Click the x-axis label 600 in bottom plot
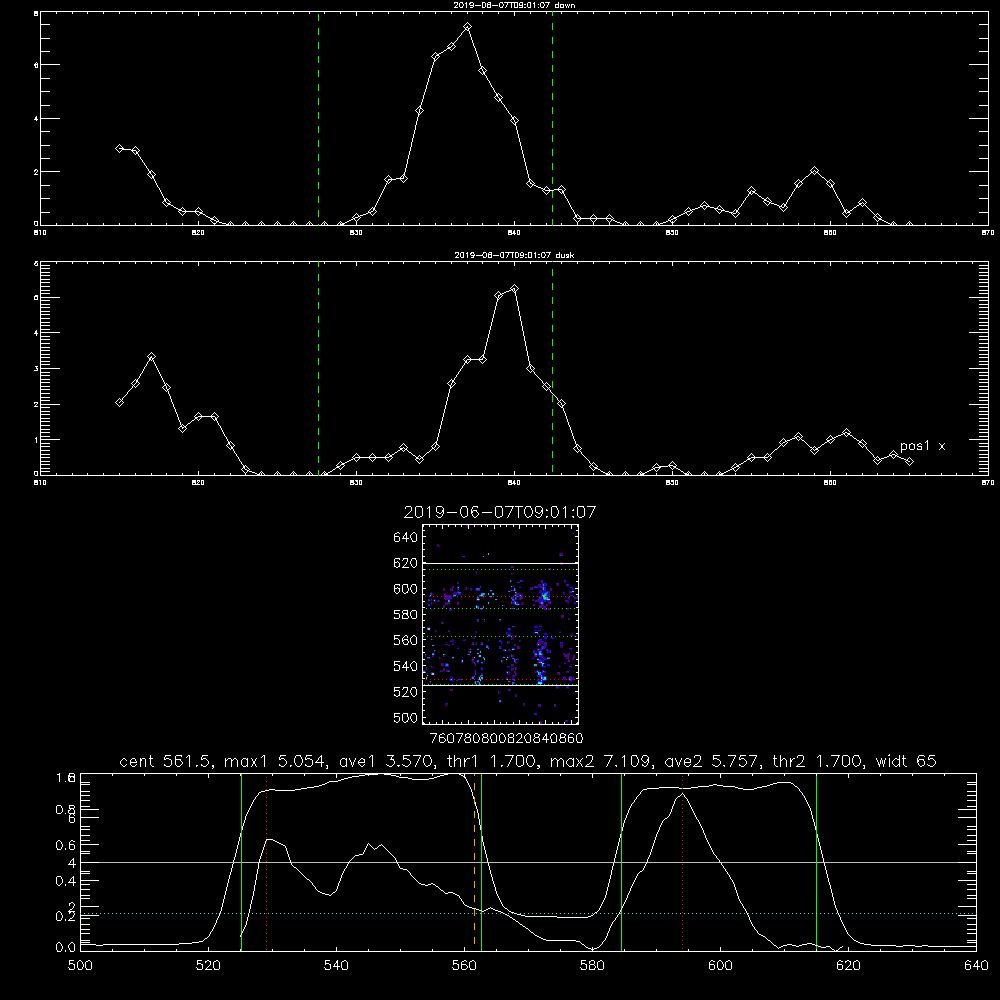The image size is (1000, 1000). click(x=720, y=966)
